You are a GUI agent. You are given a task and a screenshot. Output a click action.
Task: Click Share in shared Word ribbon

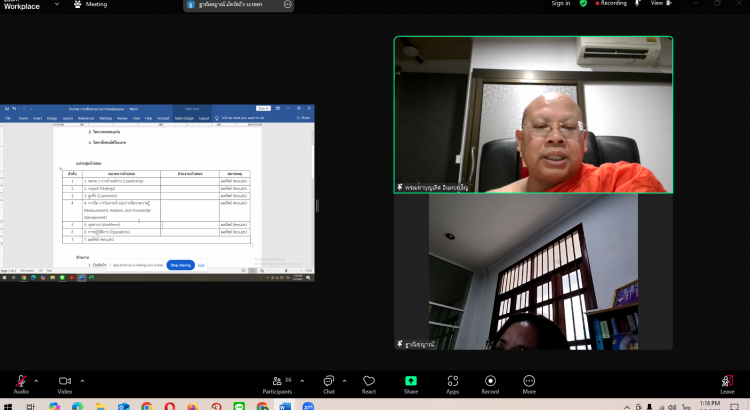[x=303, y=118]
